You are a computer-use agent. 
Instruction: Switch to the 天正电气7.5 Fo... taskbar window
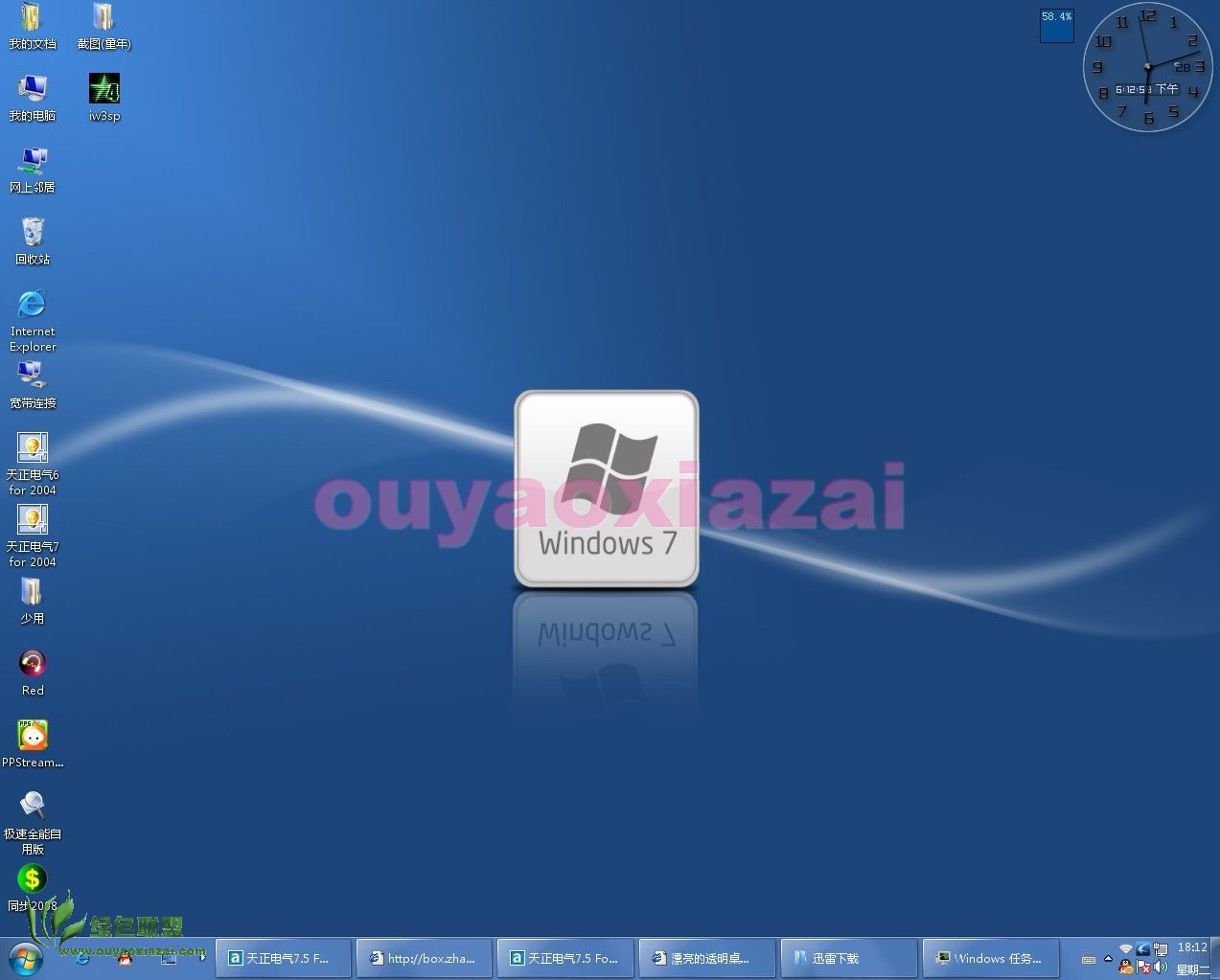pos(565,958)
